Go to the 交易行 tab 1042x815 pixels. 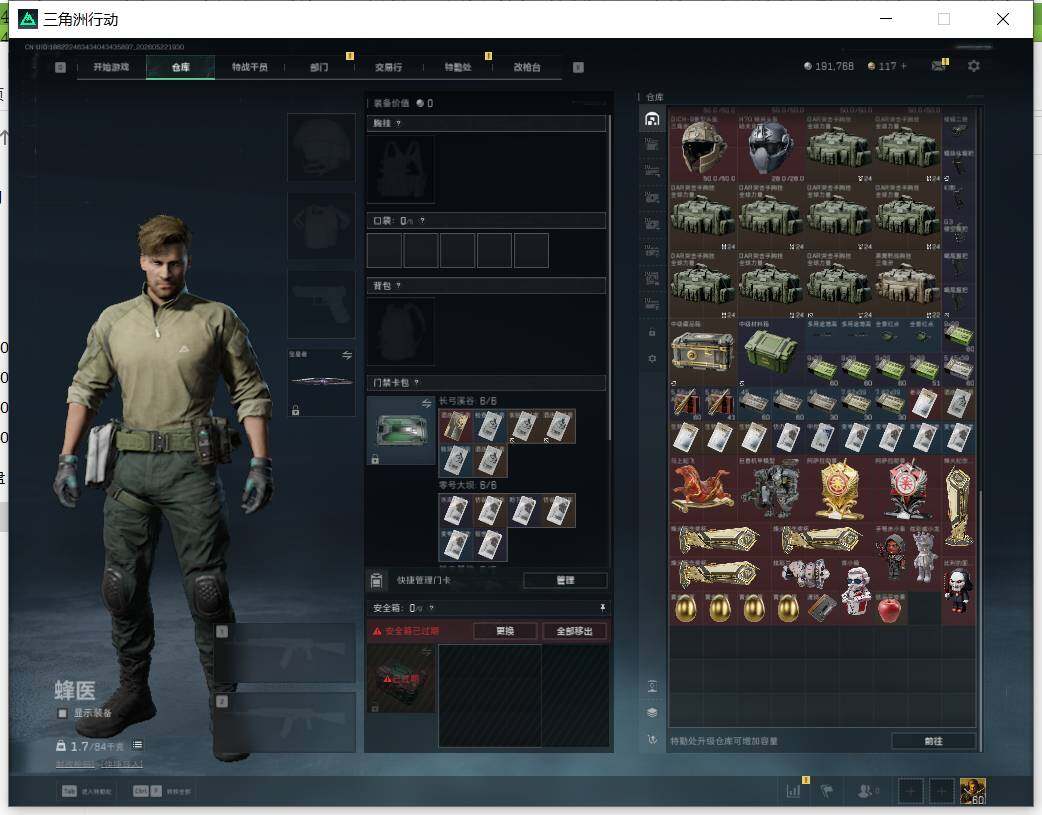(388, 67)
